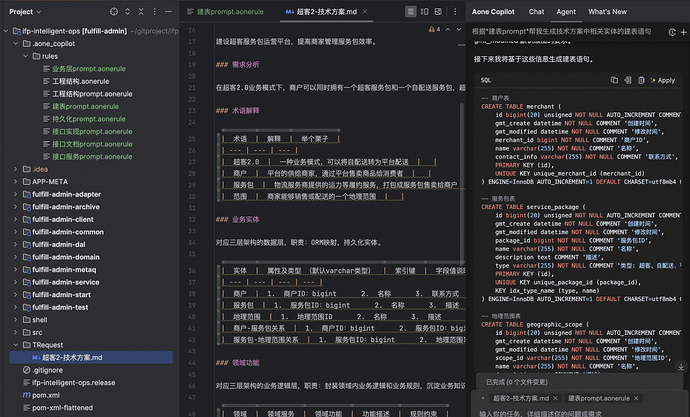Viewport: 690px width, 417px height.
Task: Click the ### 业务实体 heading in editor
Action: click(x=237, y=219)
